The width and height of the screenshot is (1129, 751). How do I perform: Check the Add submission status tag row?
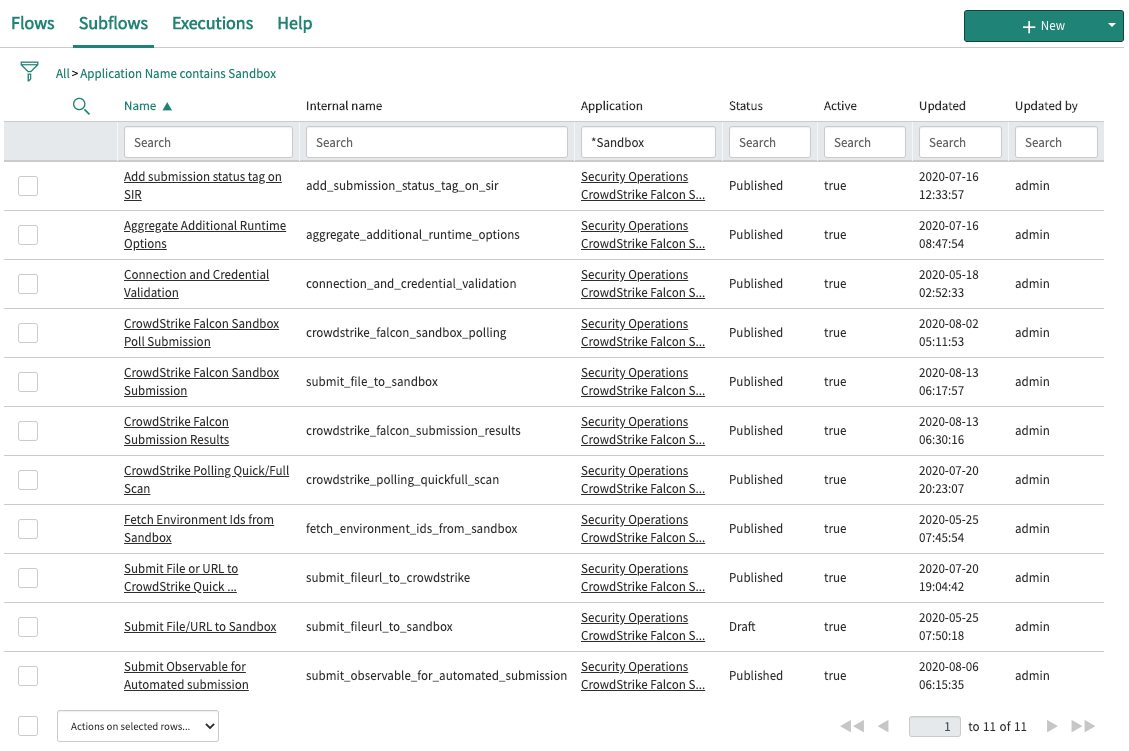(28, 186)
